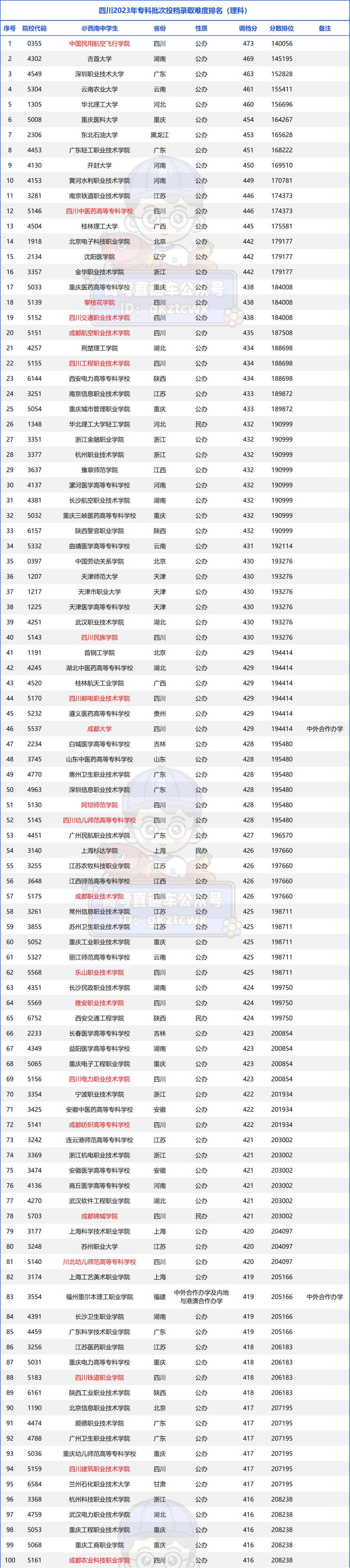The height and width of the screenshot is (1568, 350).
Task: Click the ranking value 140056
Action: pos(282,44)
